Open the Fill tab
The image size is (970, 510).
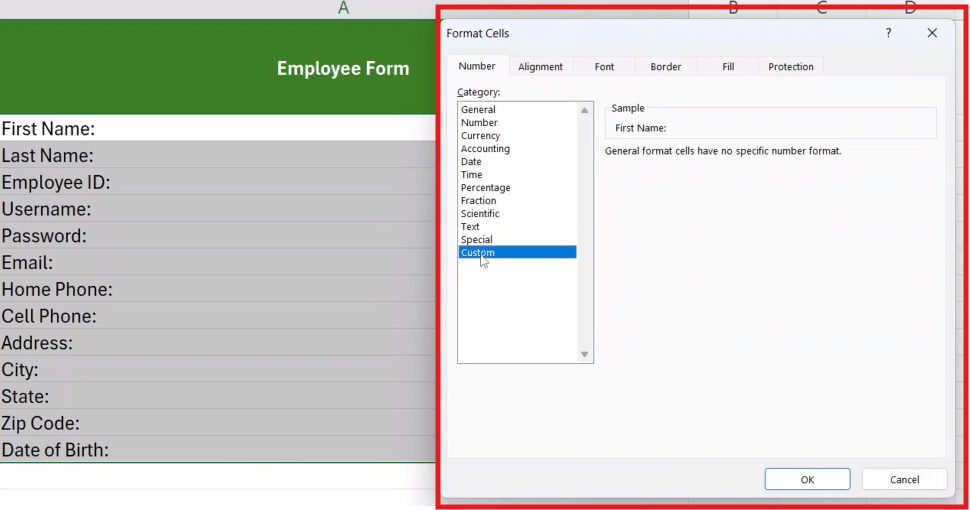(x=728, y=67)
